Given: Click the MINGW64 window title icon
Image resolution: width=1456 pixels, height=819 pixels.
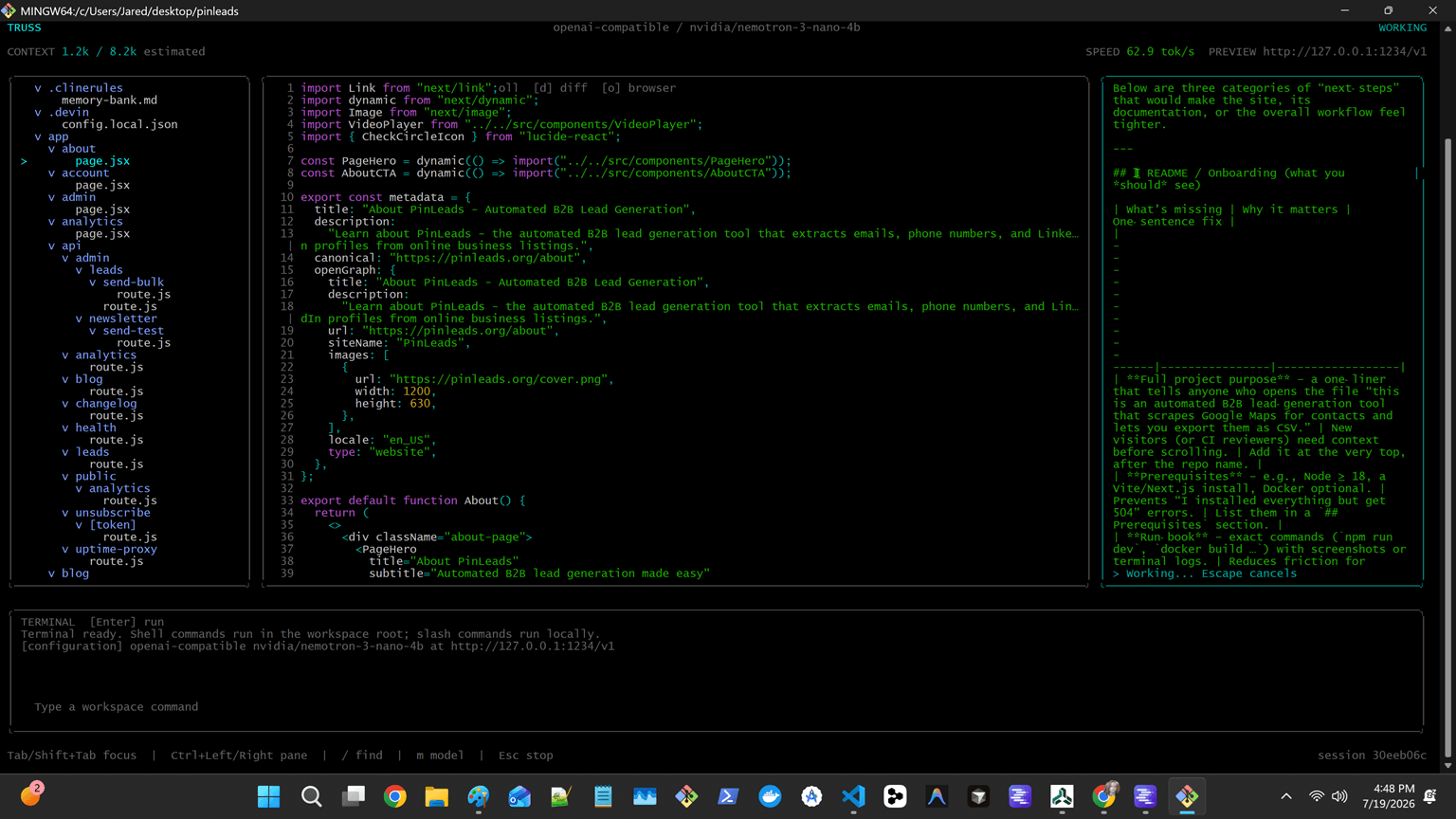Looking at the screenshot, I should (x=9, y=10).
